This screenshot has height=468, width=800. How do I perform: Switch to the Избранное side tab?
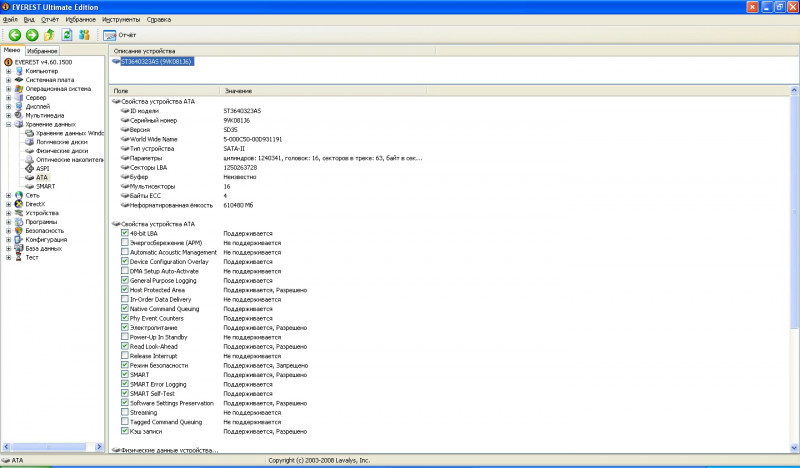coord(42,51)
